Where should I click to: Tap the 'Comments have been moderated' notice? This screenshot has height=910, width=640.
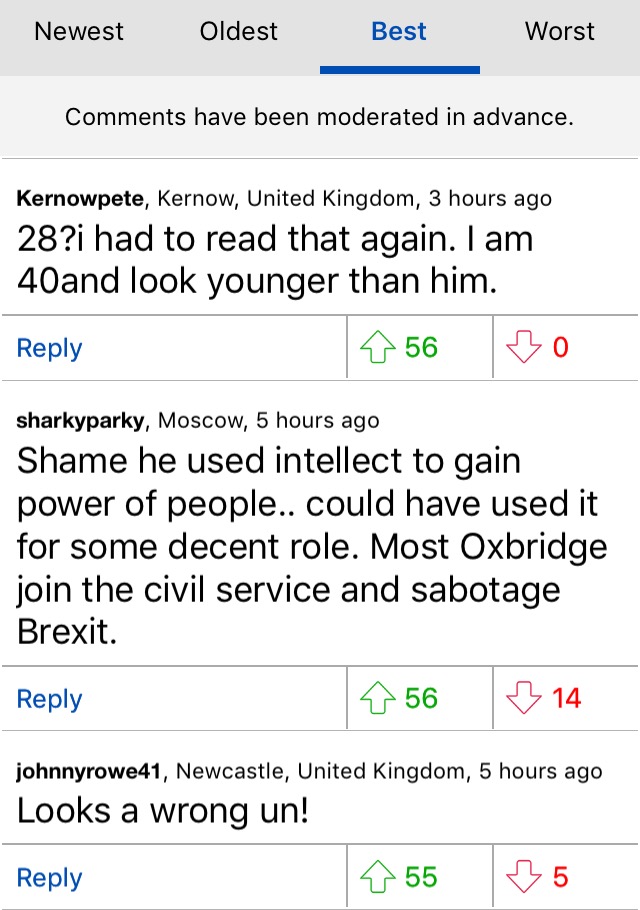tap(320, 117)
